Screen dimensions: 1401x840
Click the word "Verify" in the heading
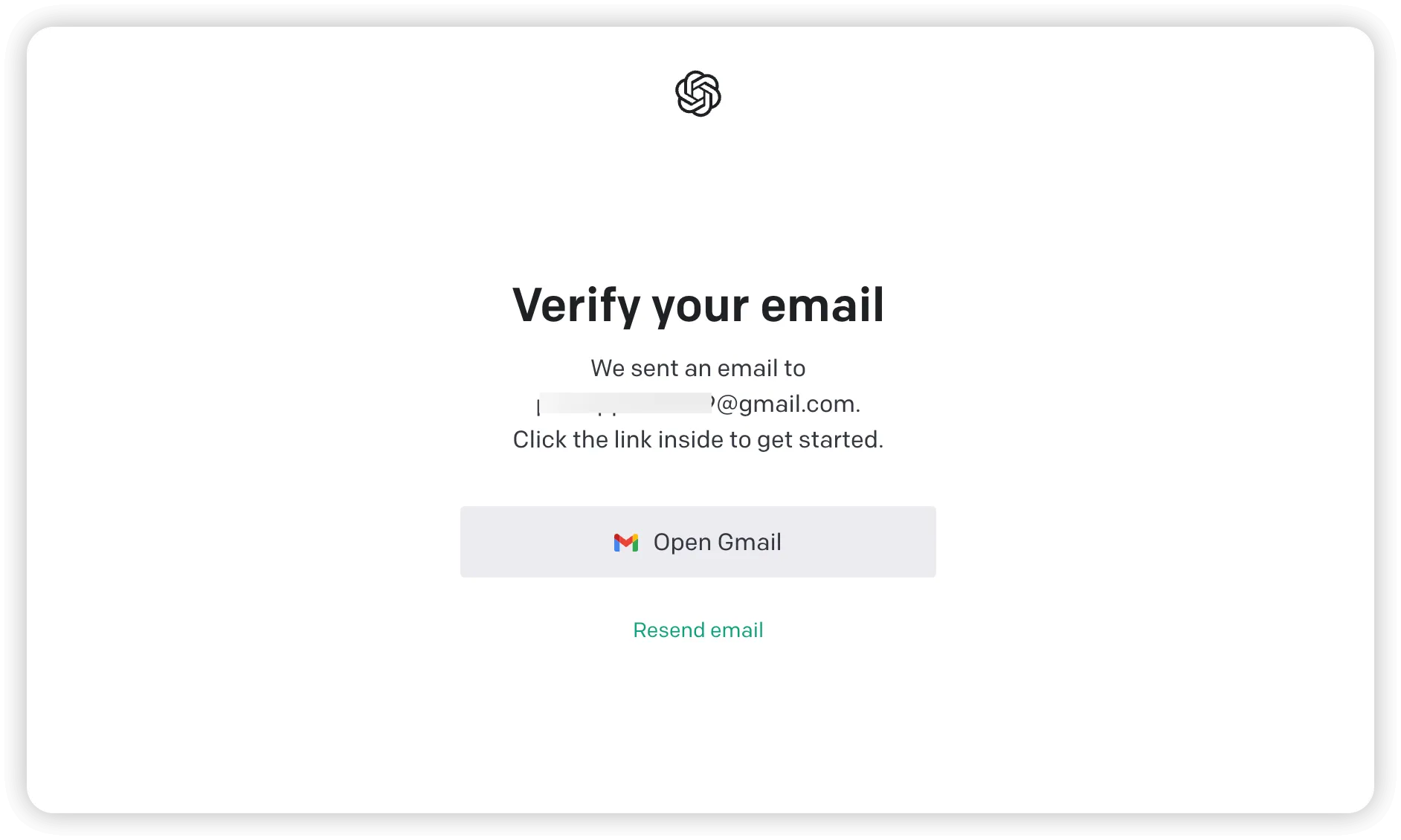click(x=576, y=305)
